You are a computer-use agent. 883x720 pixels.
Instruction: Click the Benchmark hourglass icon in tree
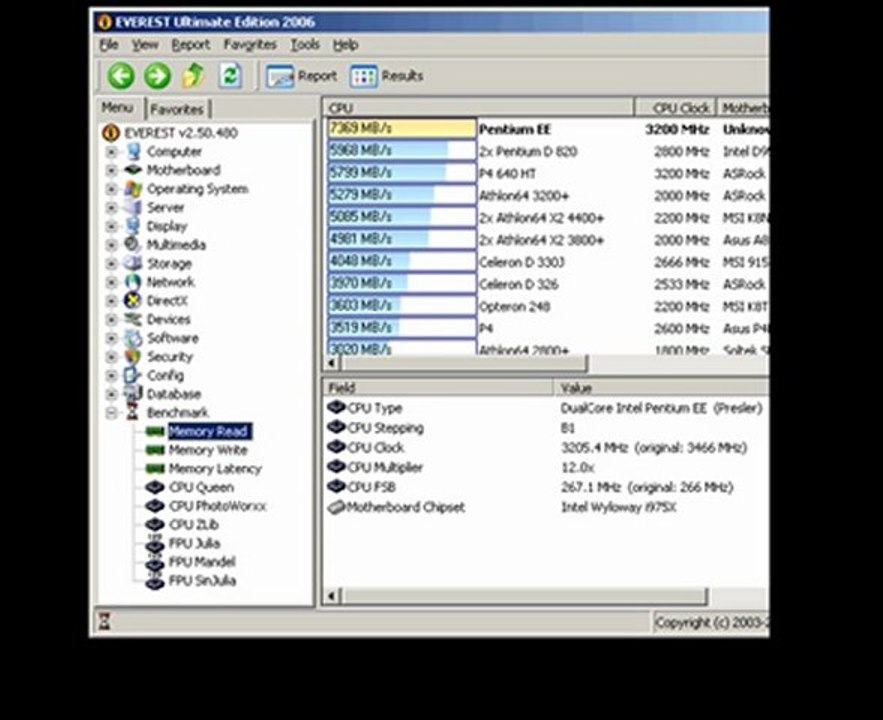(133, 412)
